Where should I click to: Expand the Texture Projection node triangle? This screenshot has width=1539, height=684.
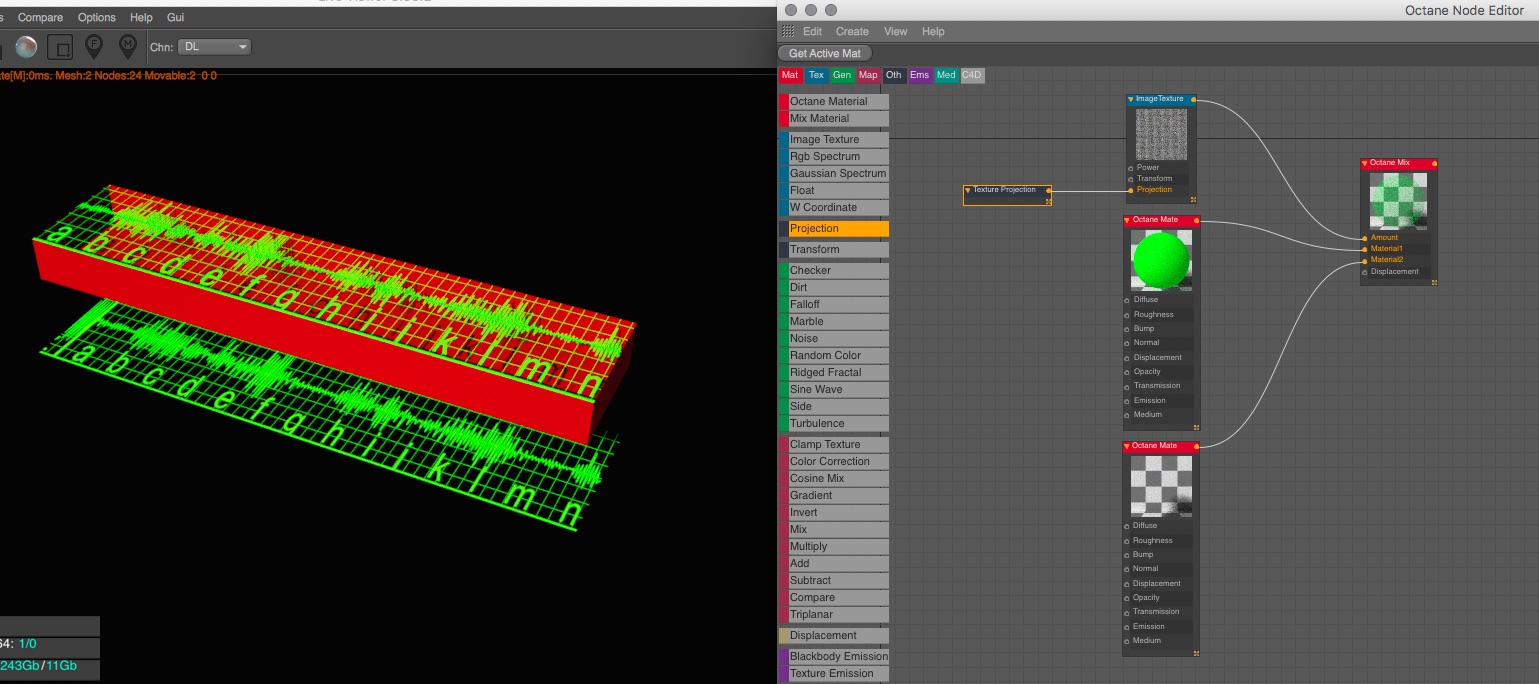968,190
